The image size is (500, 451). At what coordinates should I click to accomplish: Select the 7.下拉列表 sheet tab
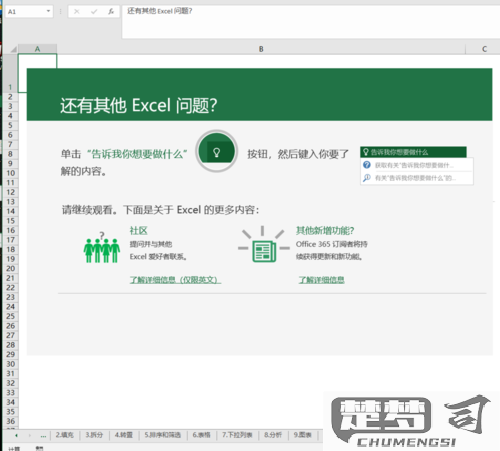point(237,435)
